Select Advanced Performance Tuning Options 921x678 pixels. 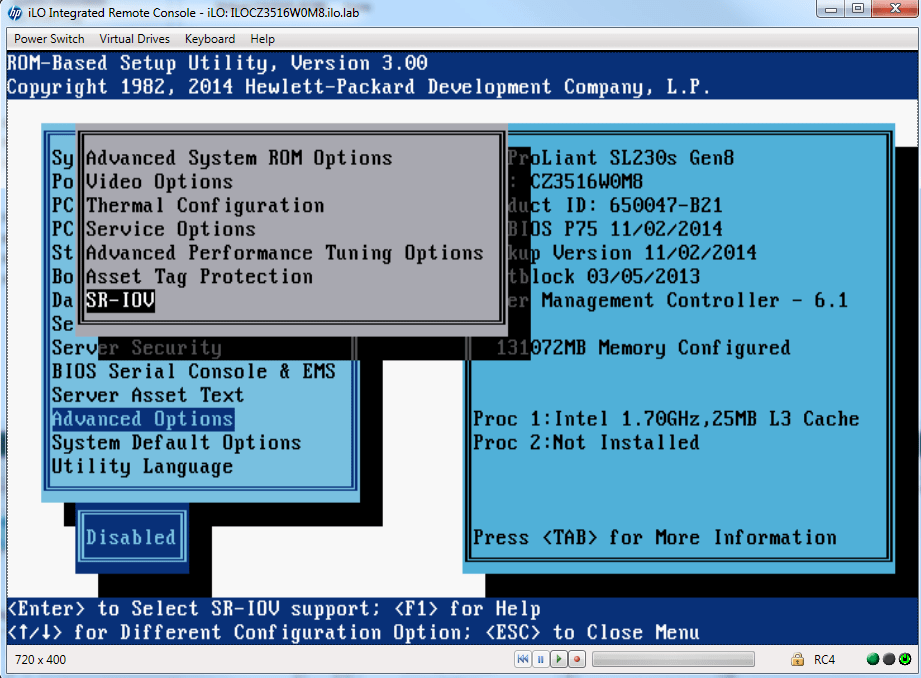pos(285,253)
